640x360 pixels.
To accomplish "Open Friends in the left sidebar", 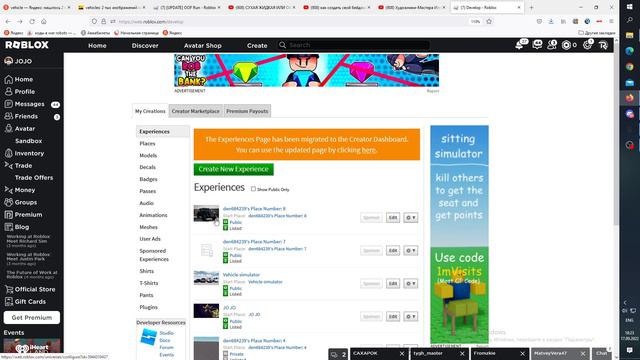I will point(26,116).
